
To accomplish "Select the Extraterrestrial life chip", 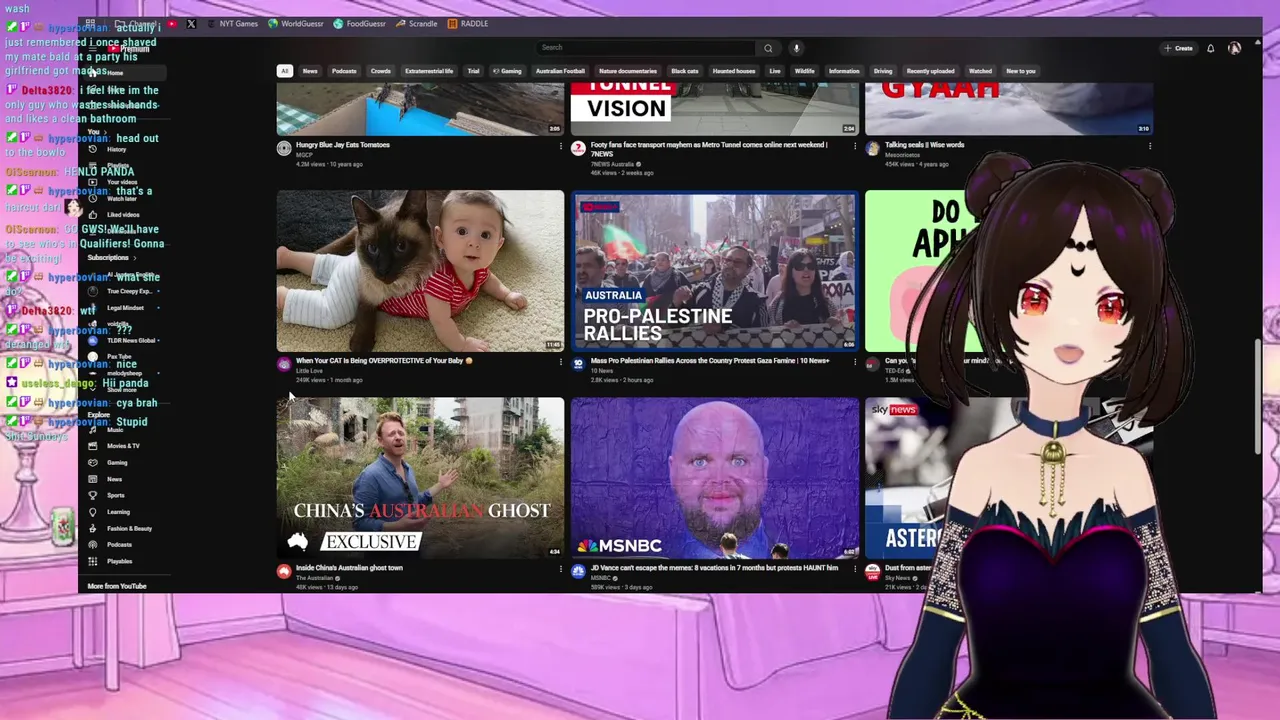I will coord(429,71).
